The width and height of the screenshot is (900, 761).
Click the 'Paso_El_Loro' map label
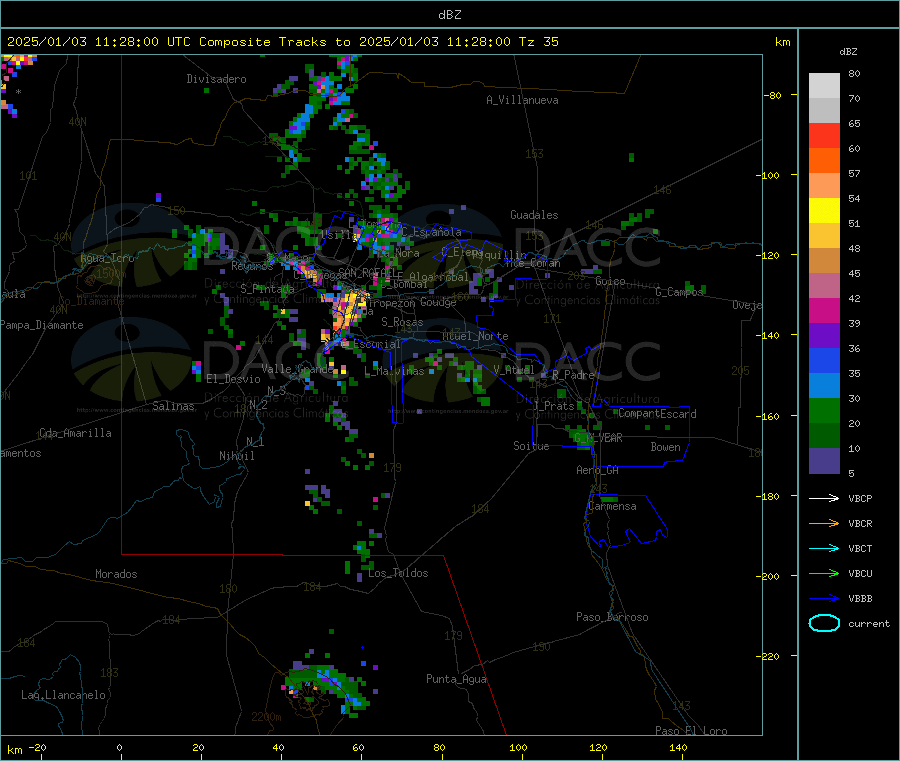tap(691, 731)
